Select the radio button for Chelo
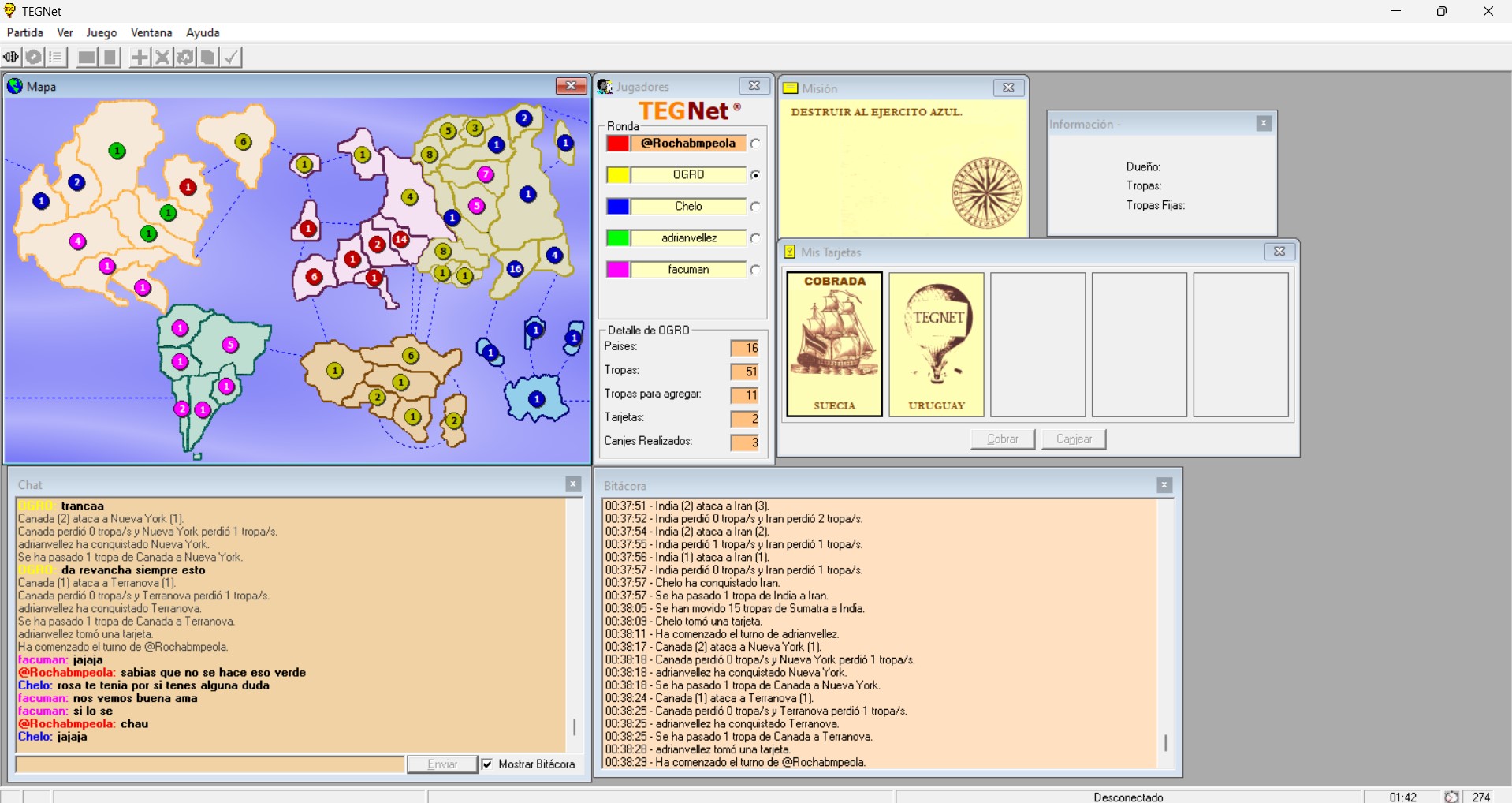The image size is (1512, 803). pos(755,207)
